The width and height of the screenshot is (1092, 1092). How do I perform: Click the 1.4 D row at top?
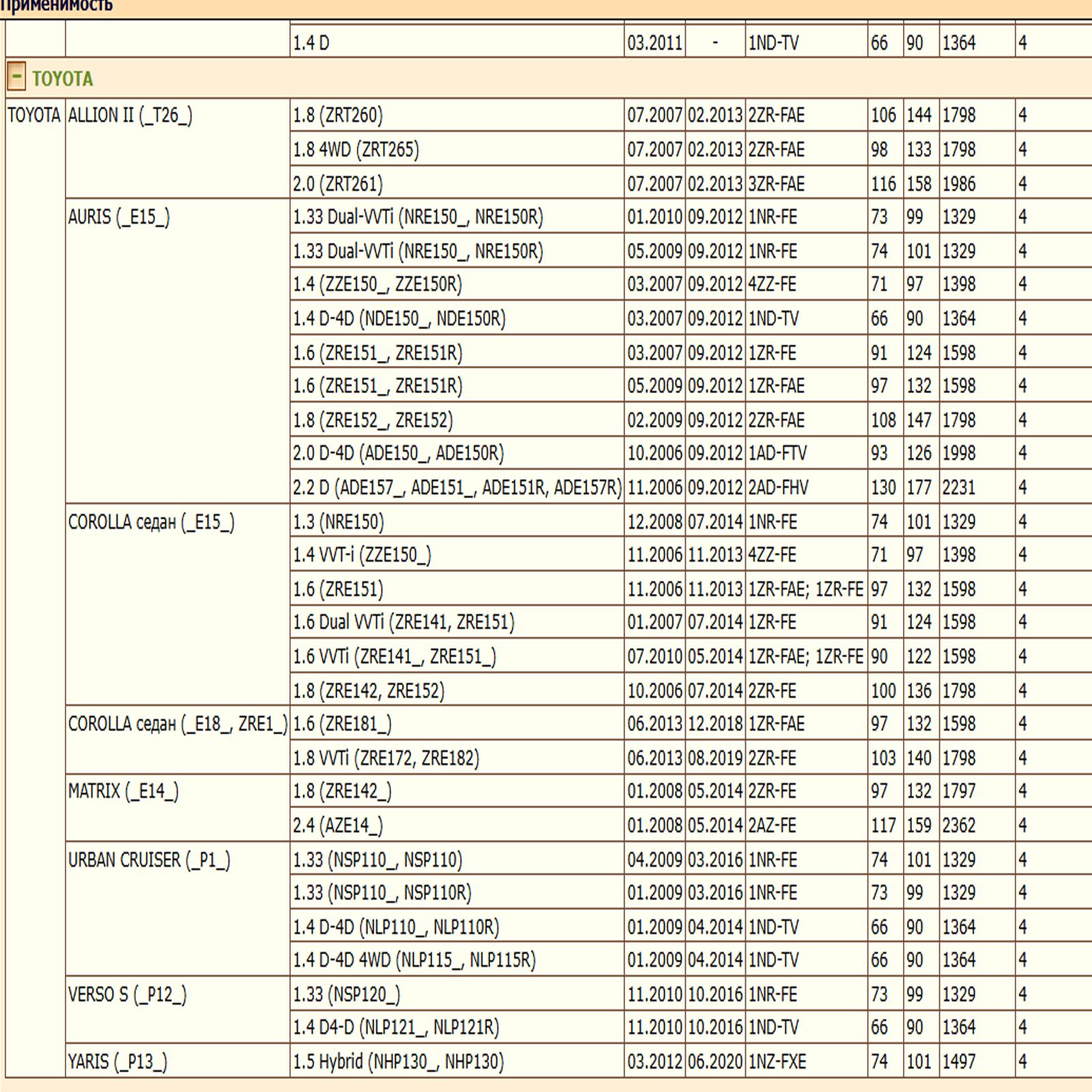[311, 43]
